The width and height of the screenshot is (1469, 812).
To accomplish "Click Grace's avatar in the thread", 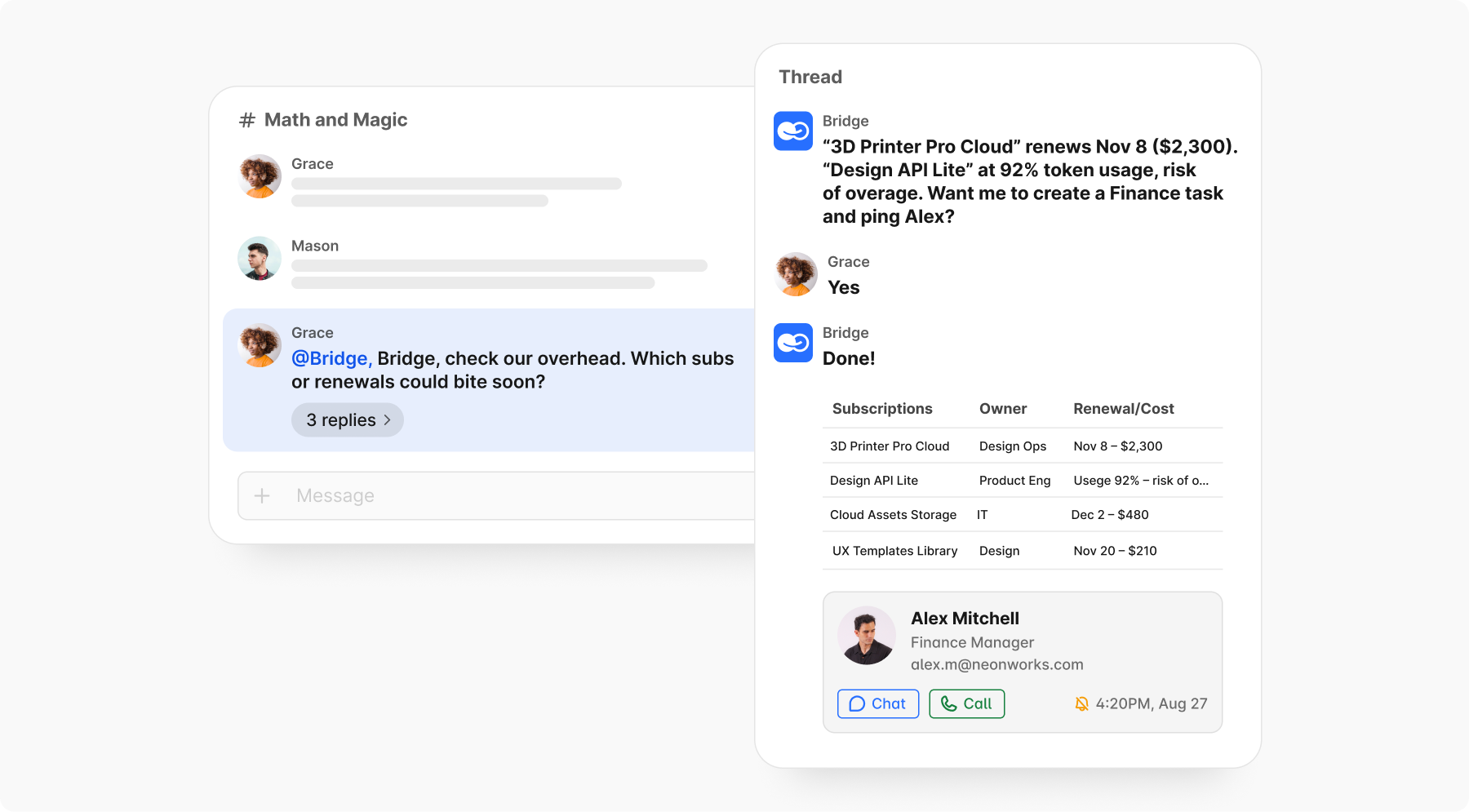I will click(x=796, y=274).
